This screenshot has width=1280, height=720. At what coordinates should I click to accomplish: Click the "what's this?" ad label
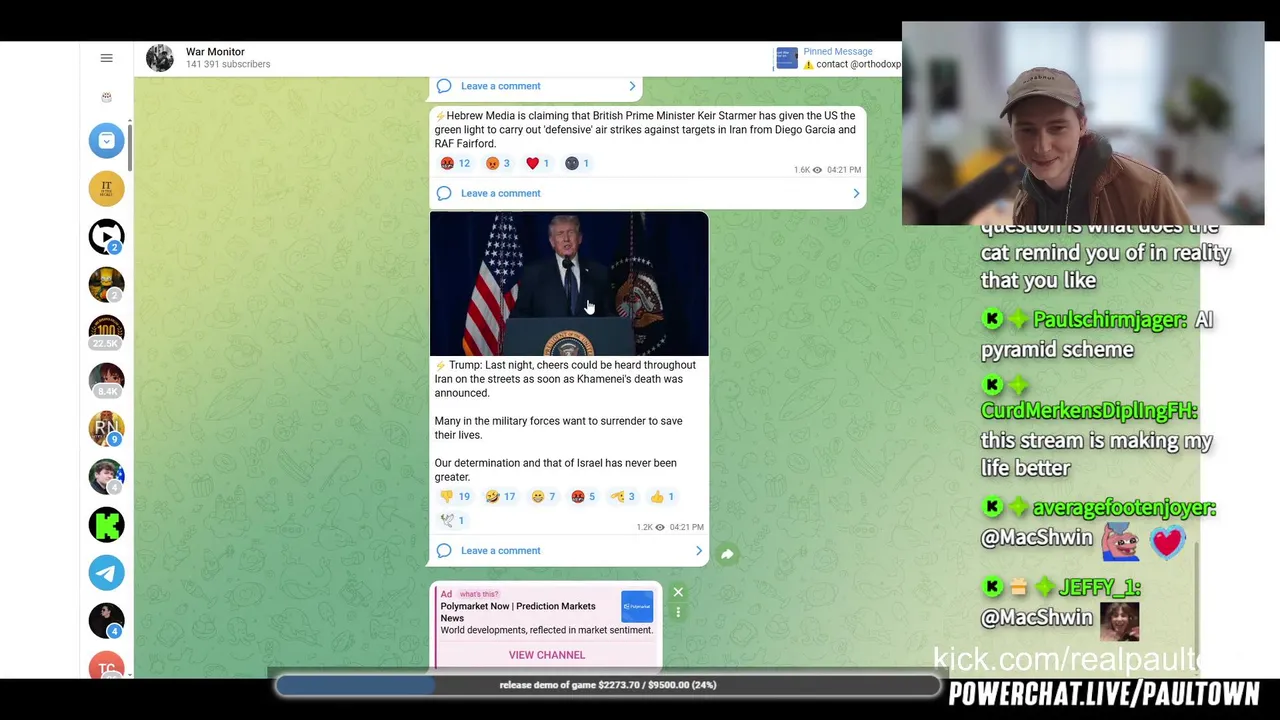point(478,594)
